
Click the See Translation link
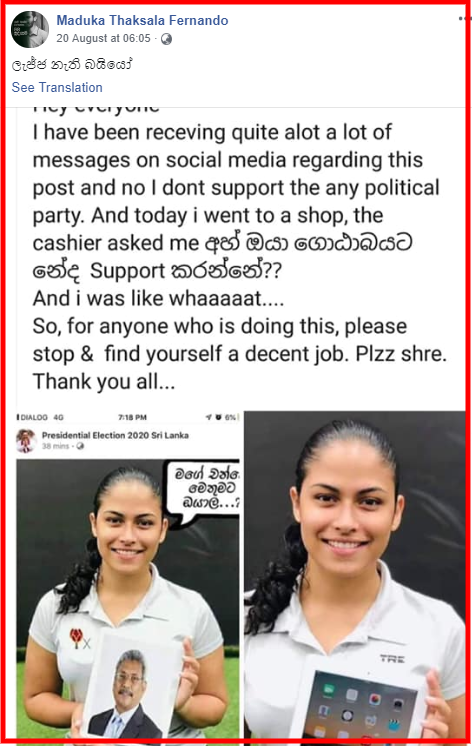57,88
